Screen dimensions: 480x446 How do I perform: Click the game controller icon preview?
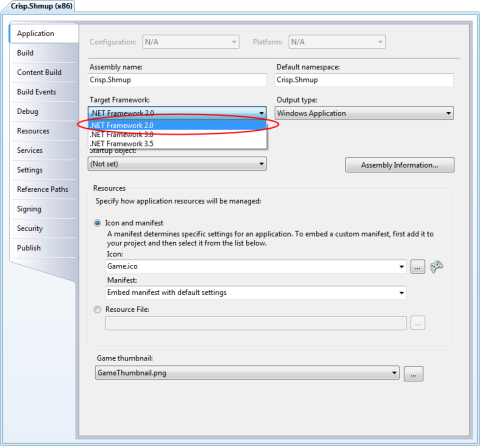point(436,267)
